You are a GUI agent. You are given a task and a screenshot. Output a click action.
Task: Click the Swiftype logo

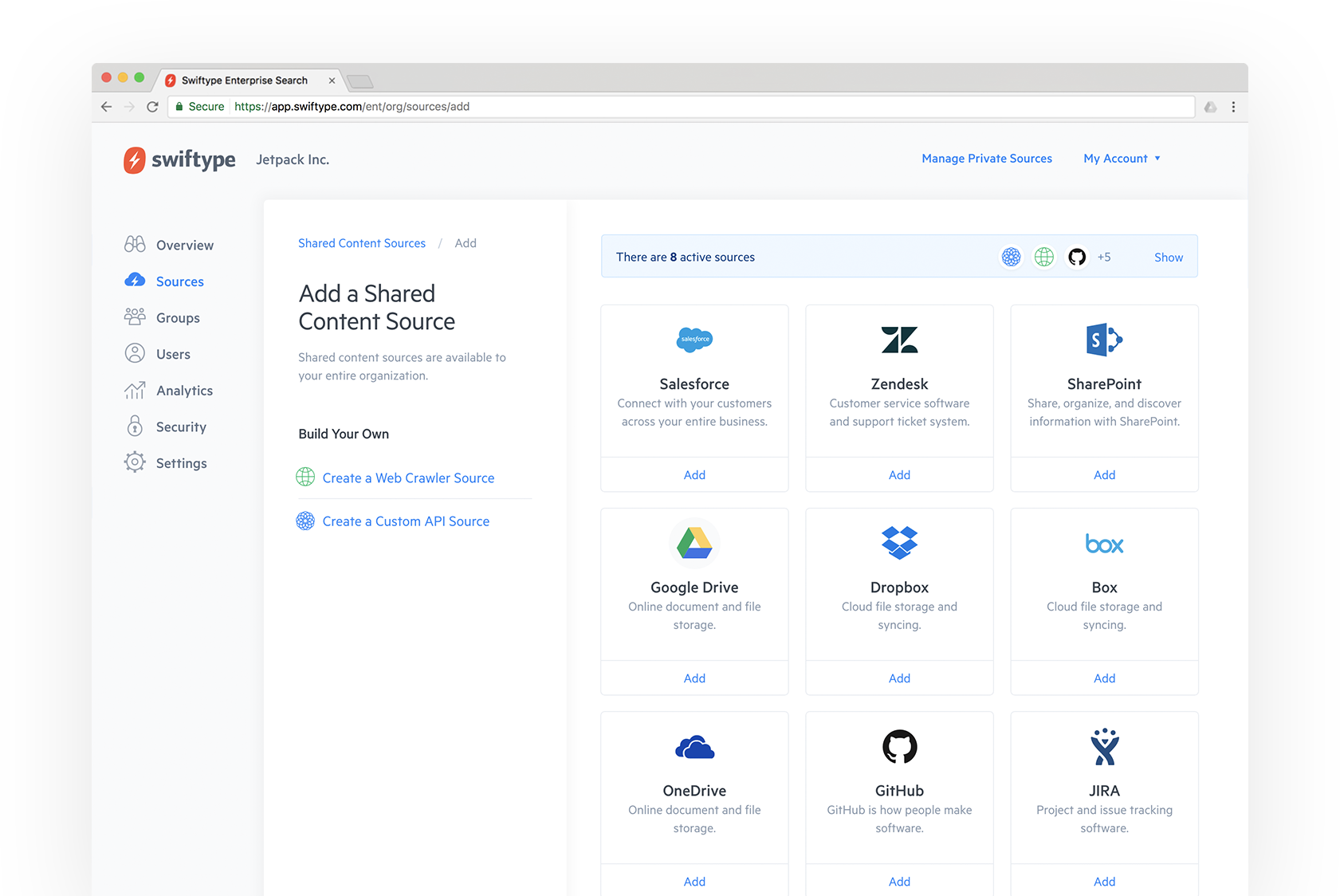[x=179, y=159]
